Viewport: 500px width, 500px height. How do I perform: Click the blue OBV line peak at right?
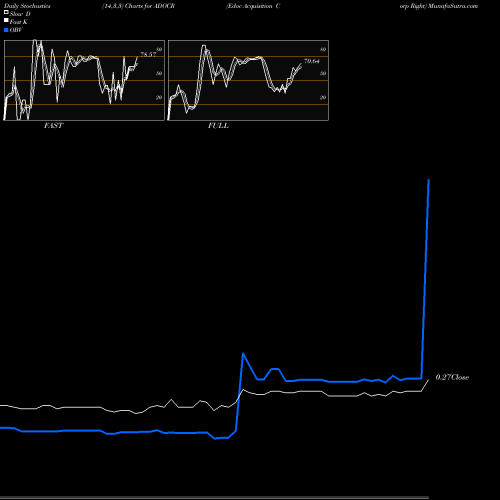click(x=429, y=180)
